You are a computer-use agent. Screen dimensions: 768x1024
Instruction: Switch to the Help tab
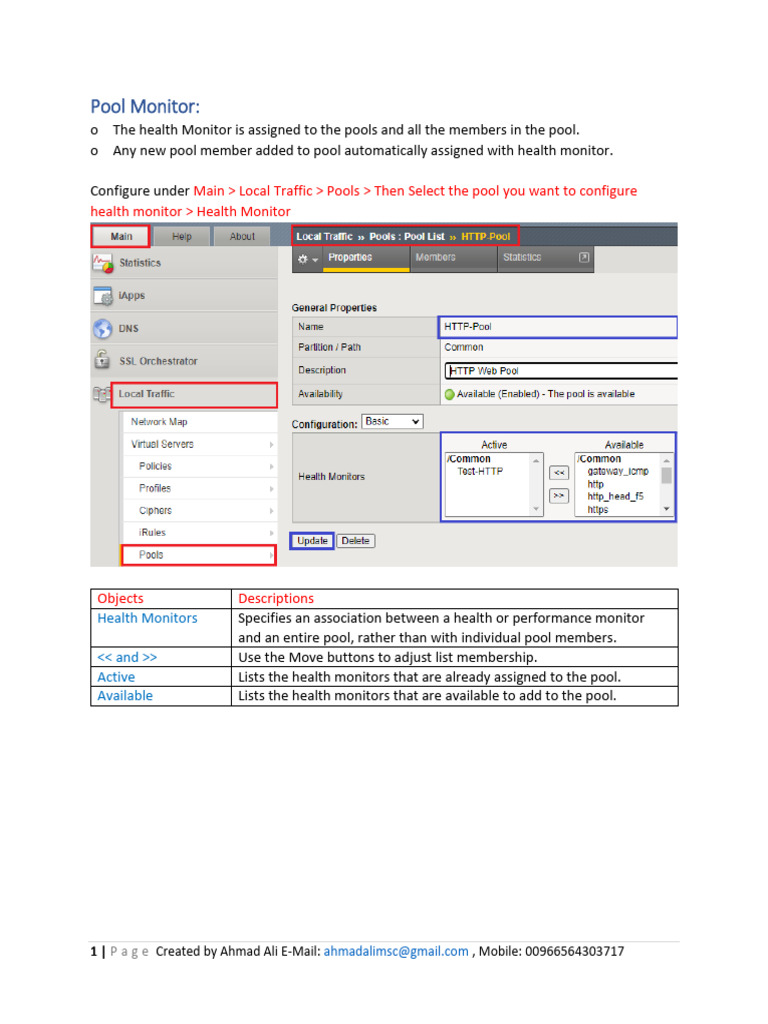point(182,236)
